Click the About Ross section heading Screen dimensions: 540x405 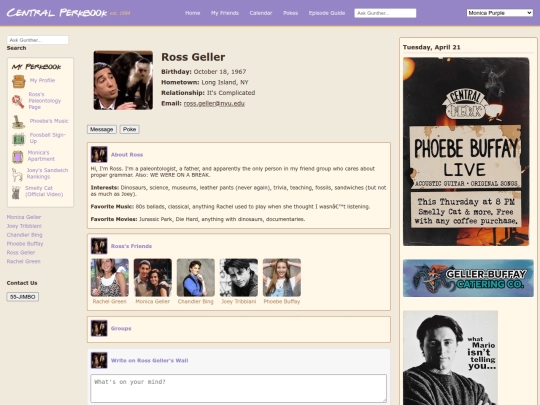coord(127,155)
